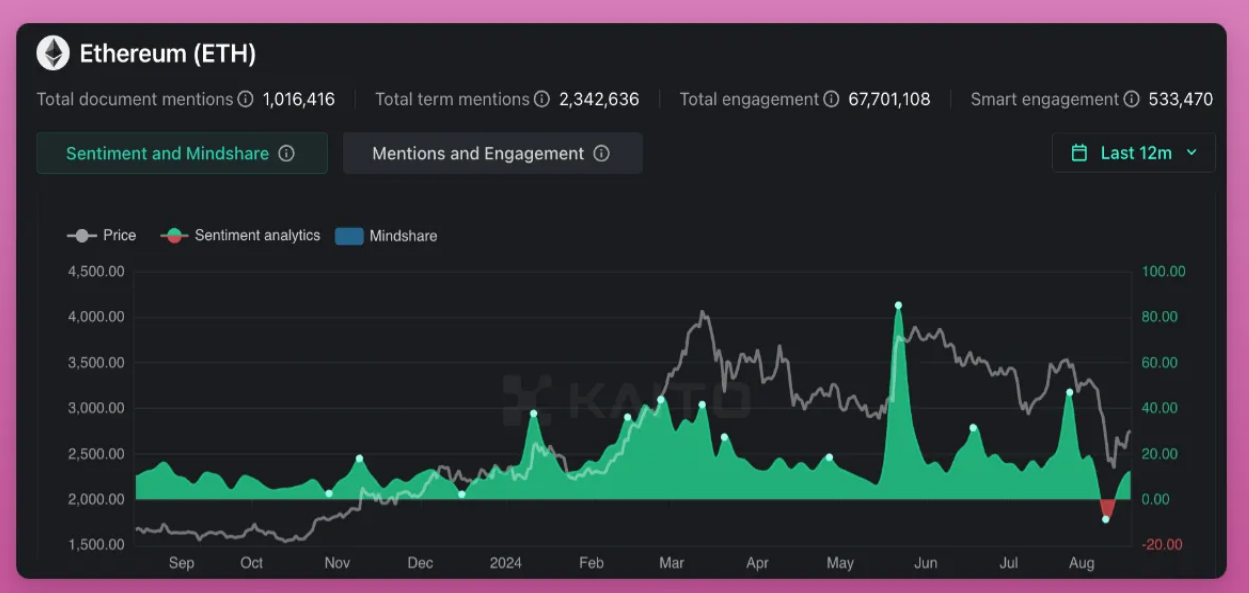The height and width of the screenshot is (593, 1249).
Task: Click the late-May sentiment peak marker near 85
Action: click(x=898, y=305)
